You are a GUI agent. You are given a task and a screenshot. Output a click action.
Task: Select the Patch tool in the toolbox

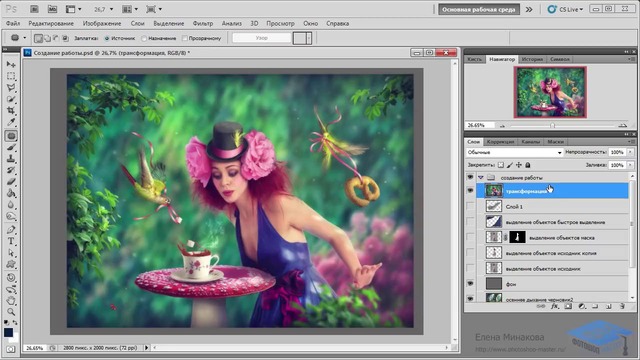[11, 136]
